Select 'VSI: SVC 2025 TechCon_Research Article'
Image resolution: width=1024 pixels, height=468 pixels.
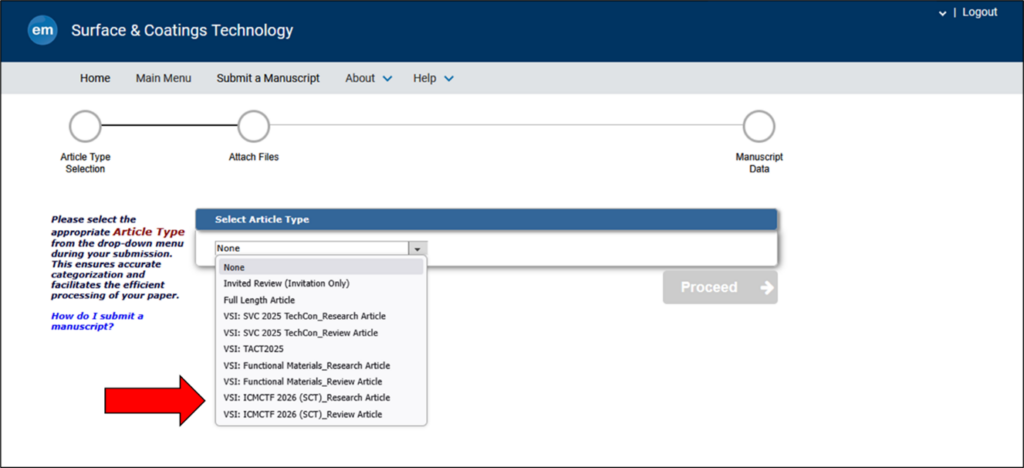click(x=304, y=316)
